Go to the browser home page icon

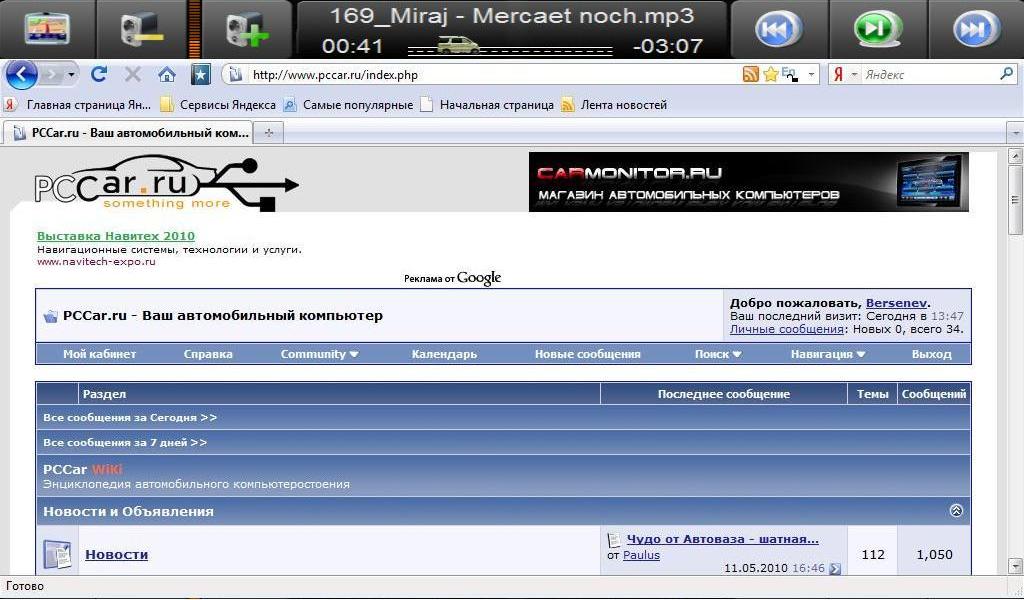coord(167,74)
